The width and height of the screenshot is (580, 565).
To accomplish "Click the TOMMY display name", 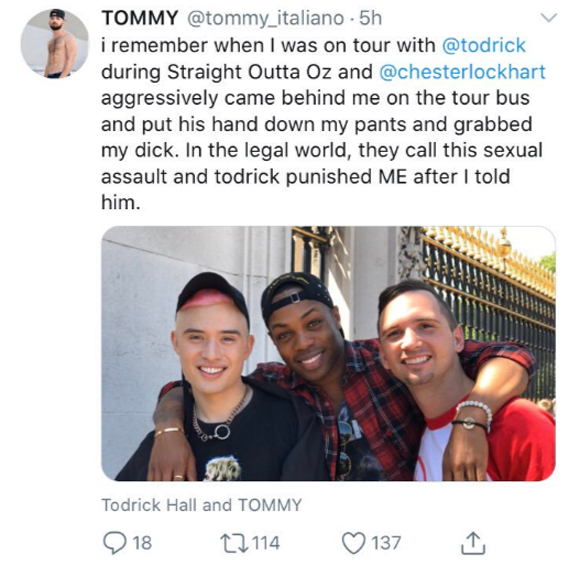I will (x=139, y=18).
